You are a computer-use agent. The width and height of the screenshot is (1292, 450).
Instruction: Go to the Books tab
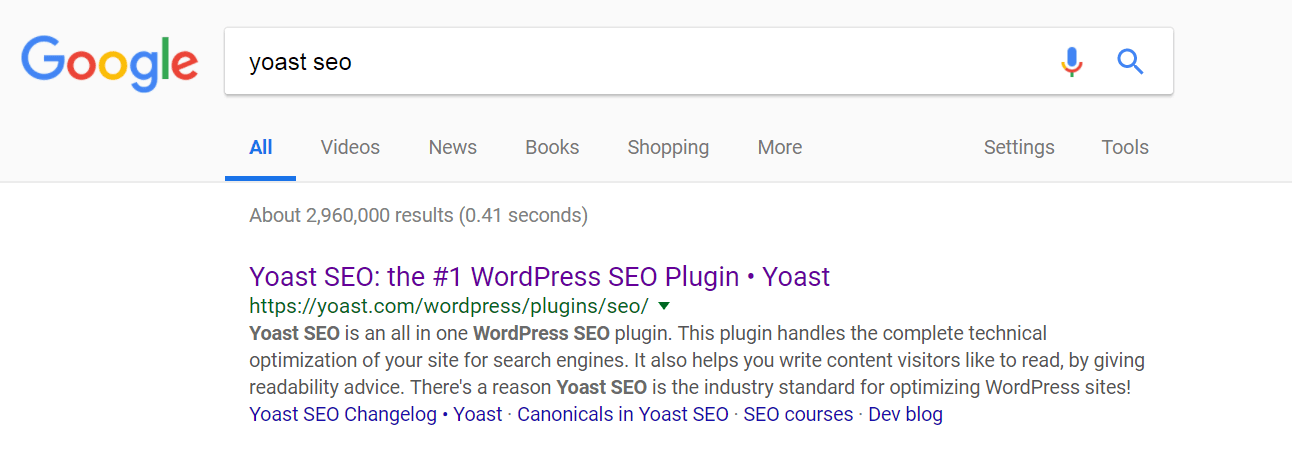pyautogui.click(x=552, y=147)
